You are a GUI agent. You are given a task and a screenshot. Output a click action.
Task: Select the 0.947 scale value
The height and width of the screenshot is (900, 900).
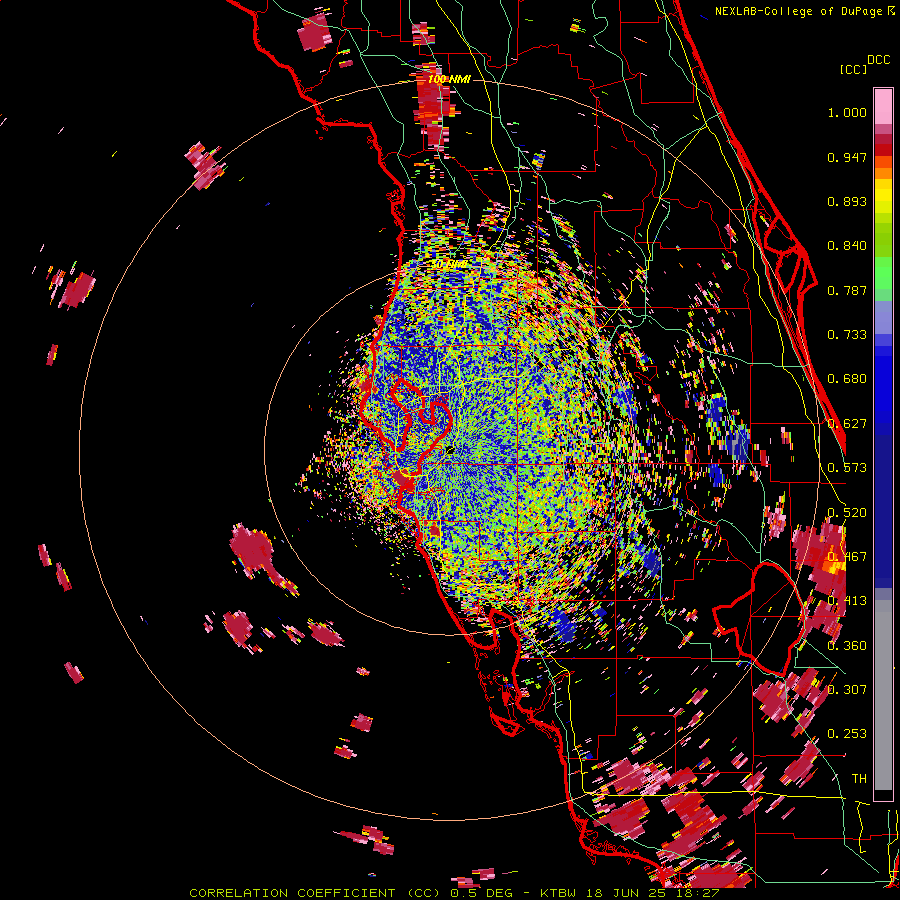click(847, 157)
